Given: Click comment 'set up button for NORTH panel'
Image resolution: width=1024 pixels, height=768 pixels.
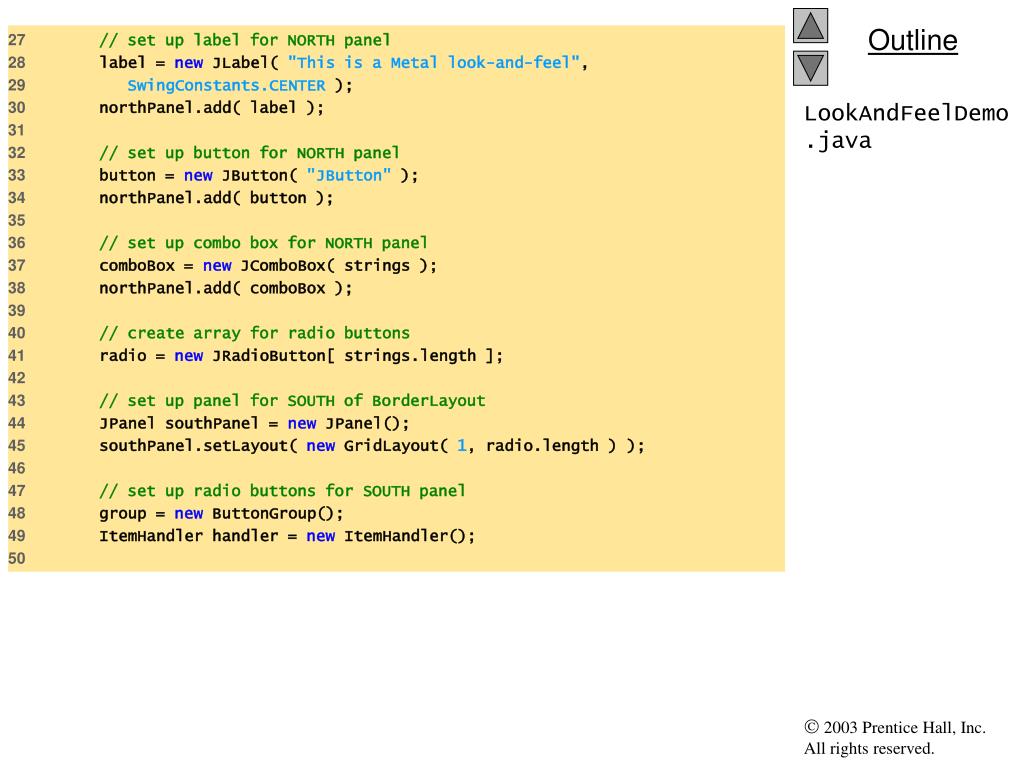Looking at the screenshot, I should point(249,153).
